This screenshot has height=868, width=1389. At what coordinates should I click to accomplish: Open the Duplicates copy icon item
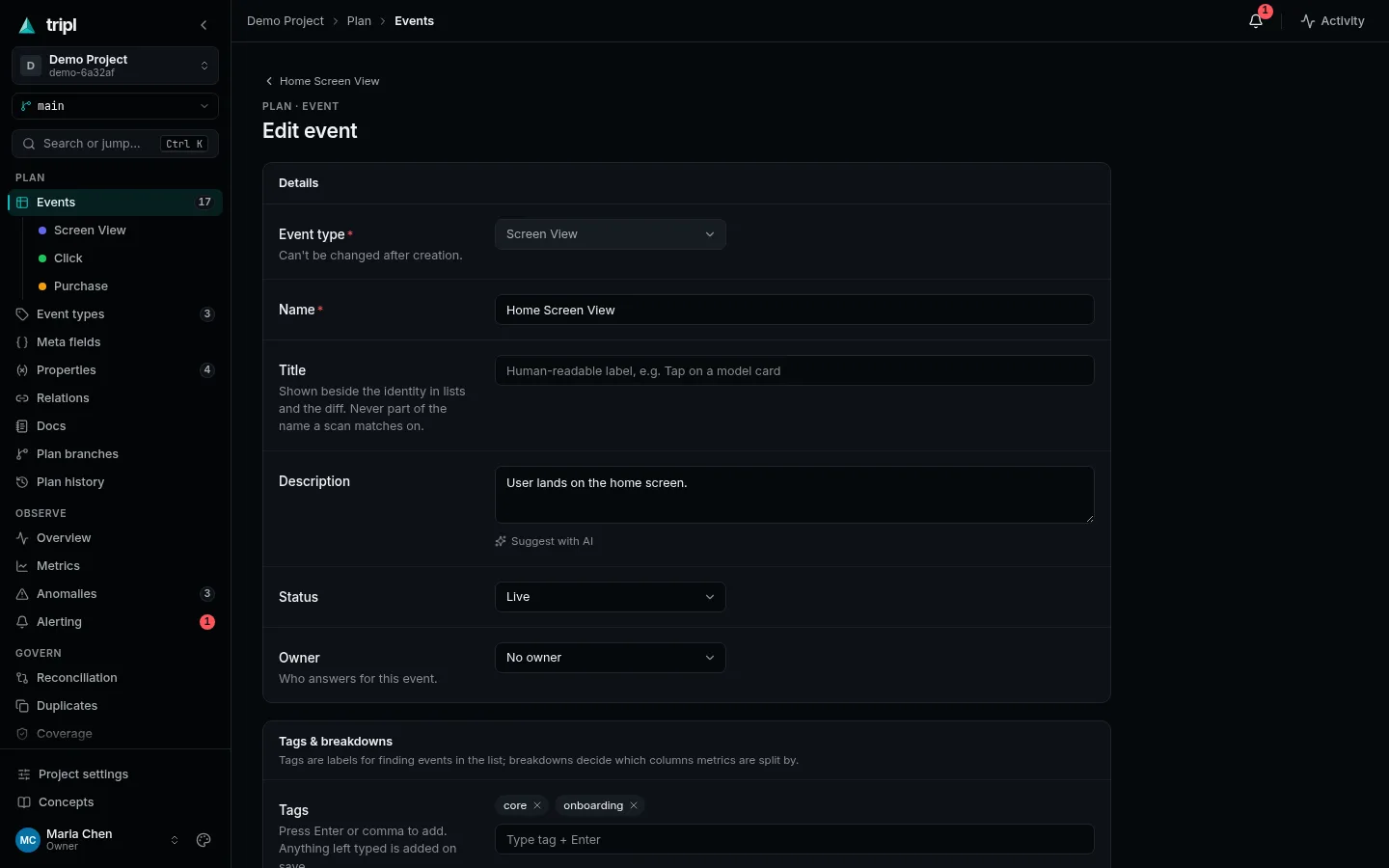coord(115,706)
